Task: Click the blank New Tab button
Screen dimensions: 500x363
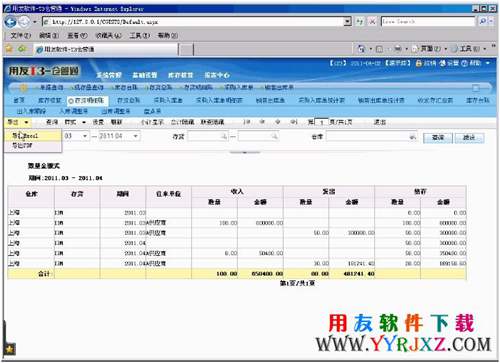Action: pyautogui.click(x=187, y=50)
